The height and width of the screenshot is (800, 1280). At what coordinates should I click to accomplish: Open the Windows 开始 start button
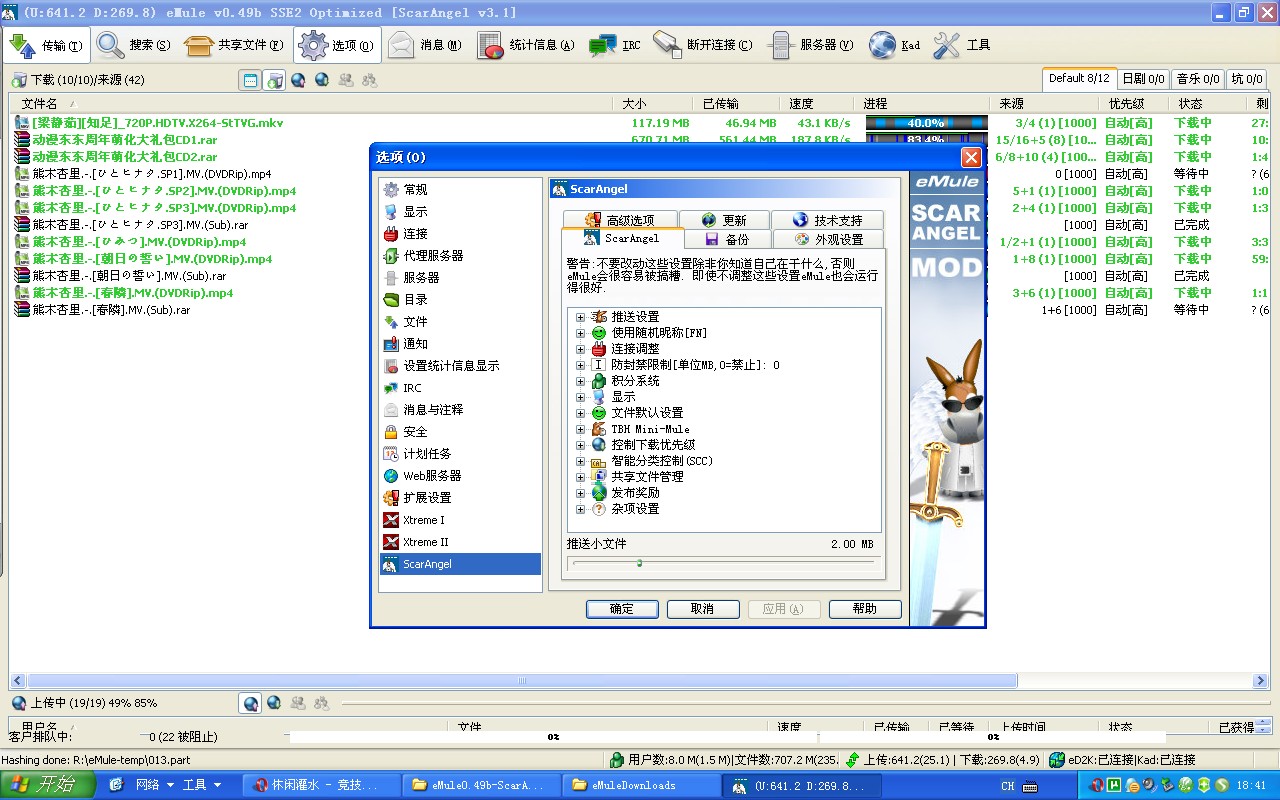(x=47, y=785)
